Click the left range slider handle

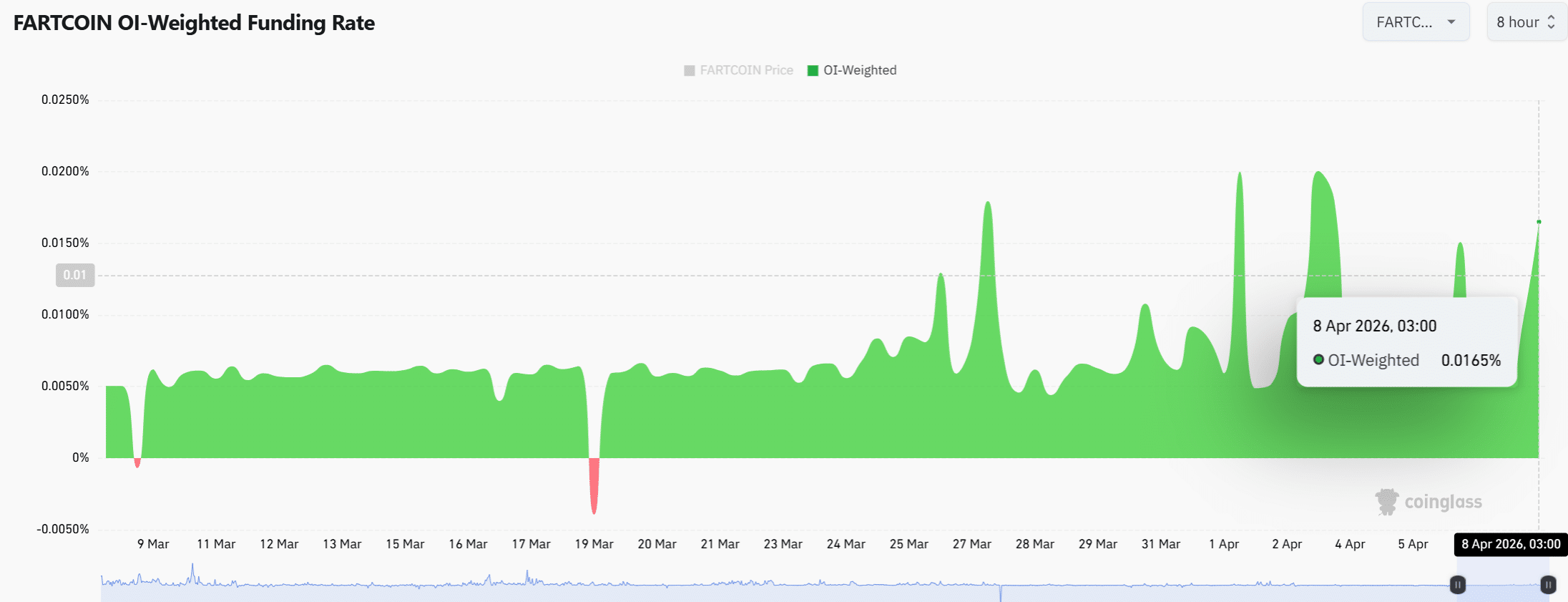1457,585
